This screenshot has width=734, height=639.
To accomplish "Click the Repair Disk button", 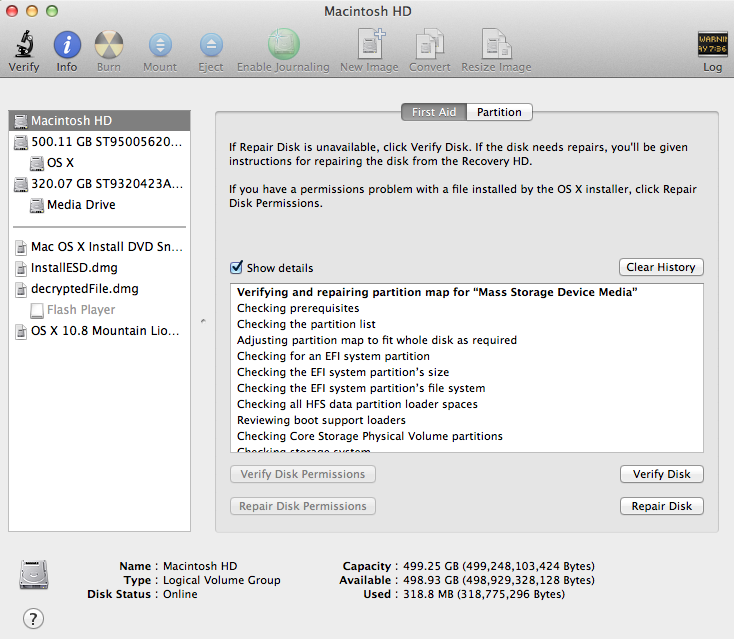I will [661, 506].
